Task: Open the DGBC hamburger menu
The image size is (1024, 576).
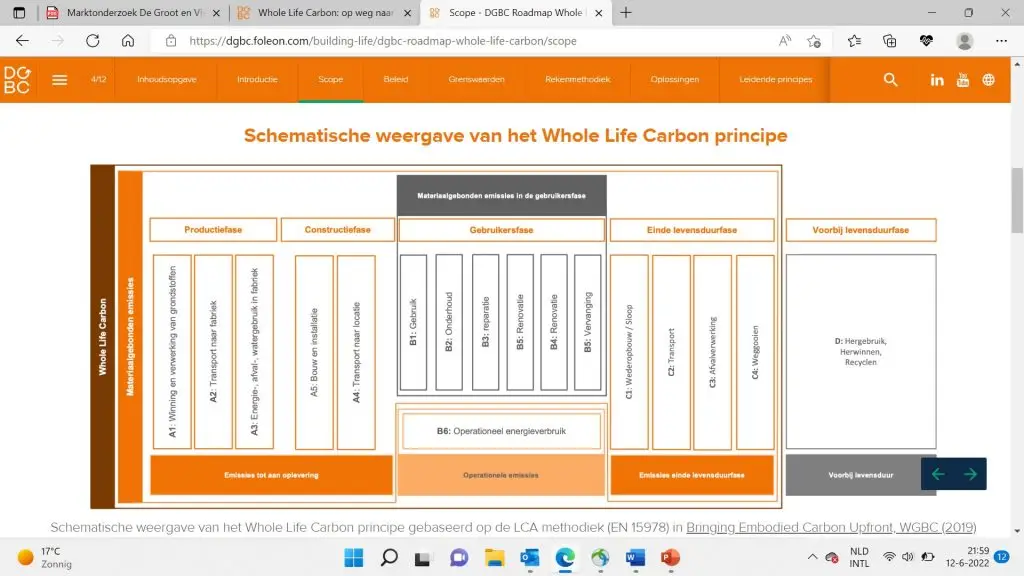Action: point(60,80)
